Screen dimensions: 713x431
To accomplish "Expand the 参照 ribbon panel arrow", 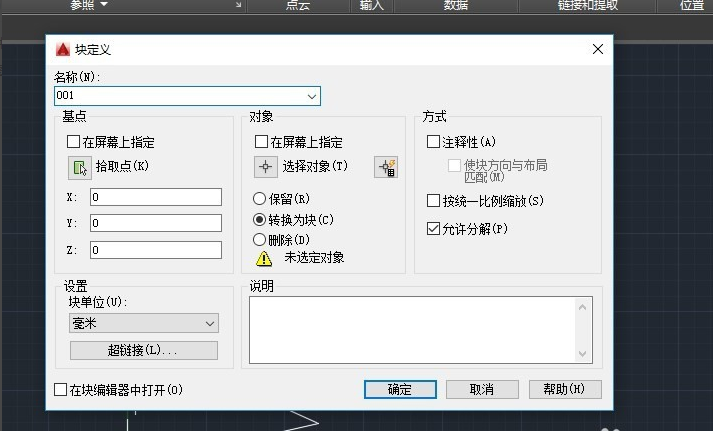I will pos(105,5).
